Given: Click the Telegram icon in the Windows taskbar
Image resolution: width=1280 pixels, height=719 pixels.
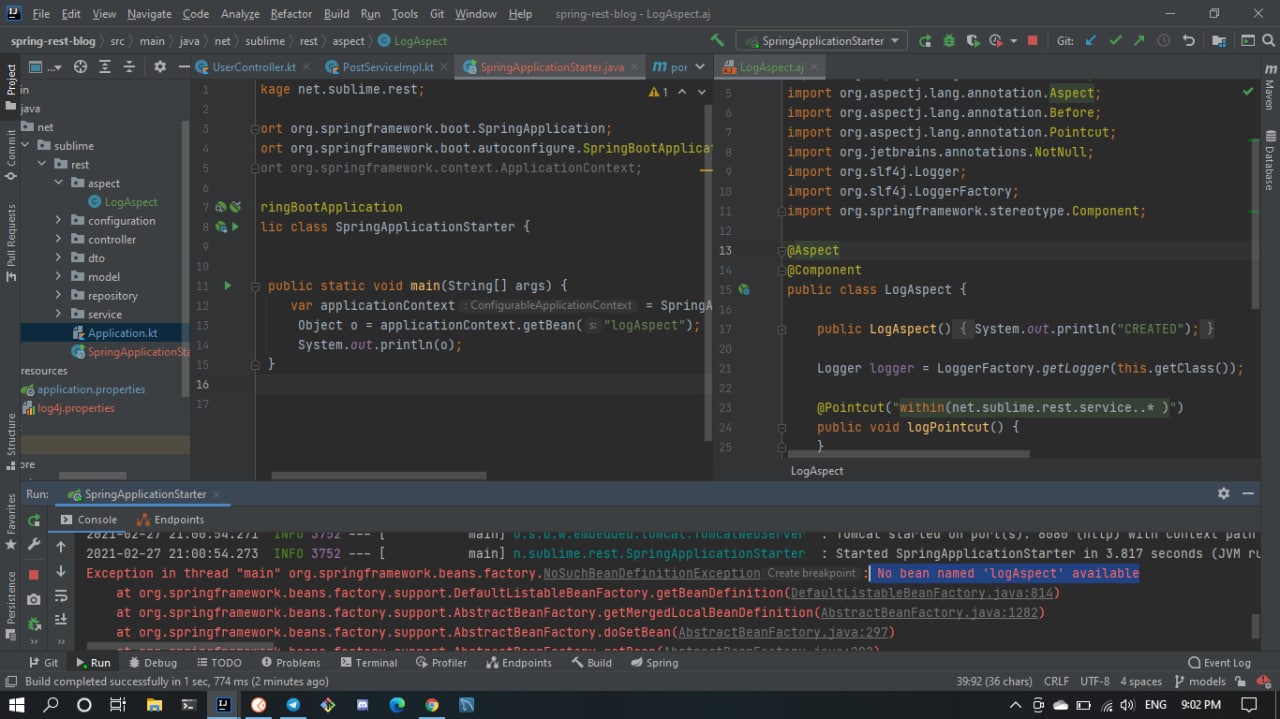Looking at the screenshot, I should (x=292, y=705).
